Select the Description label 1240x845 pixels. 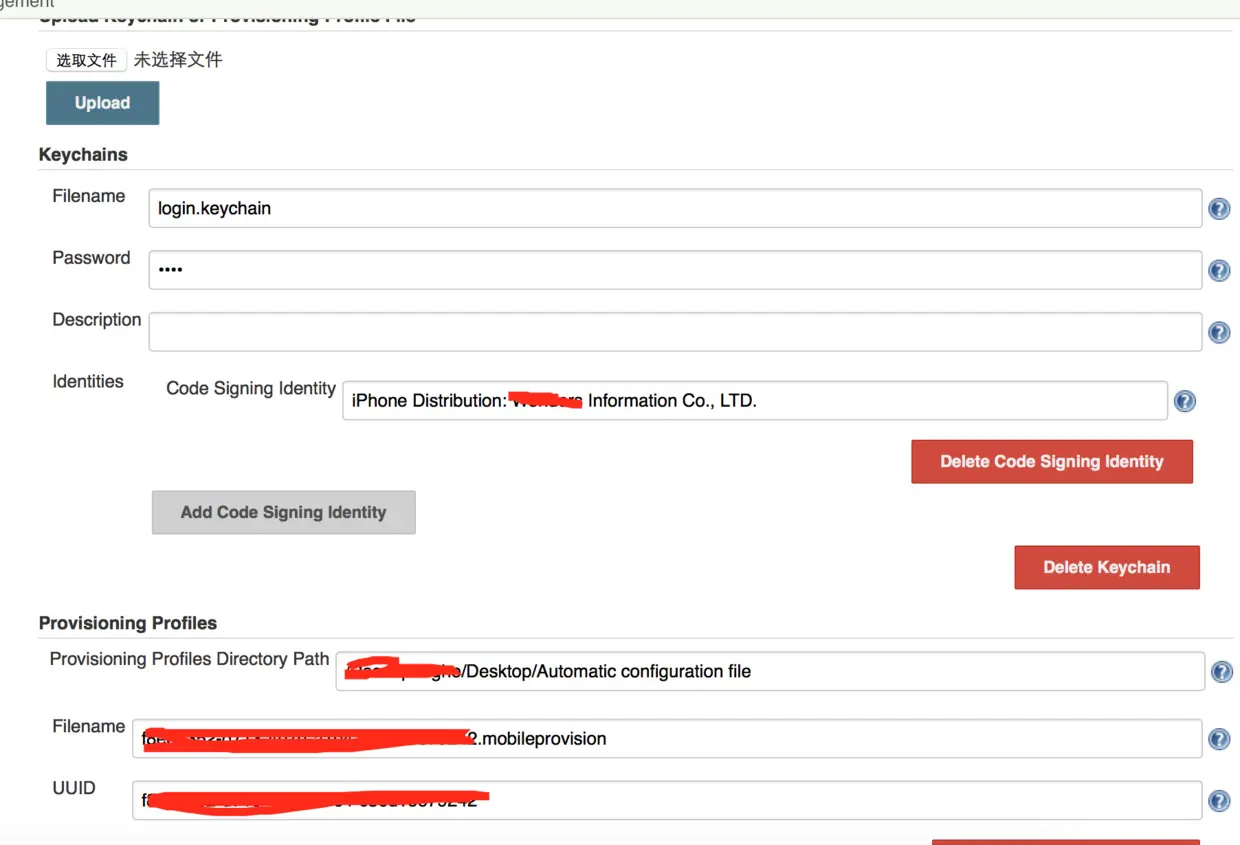(x=97, y=320)
